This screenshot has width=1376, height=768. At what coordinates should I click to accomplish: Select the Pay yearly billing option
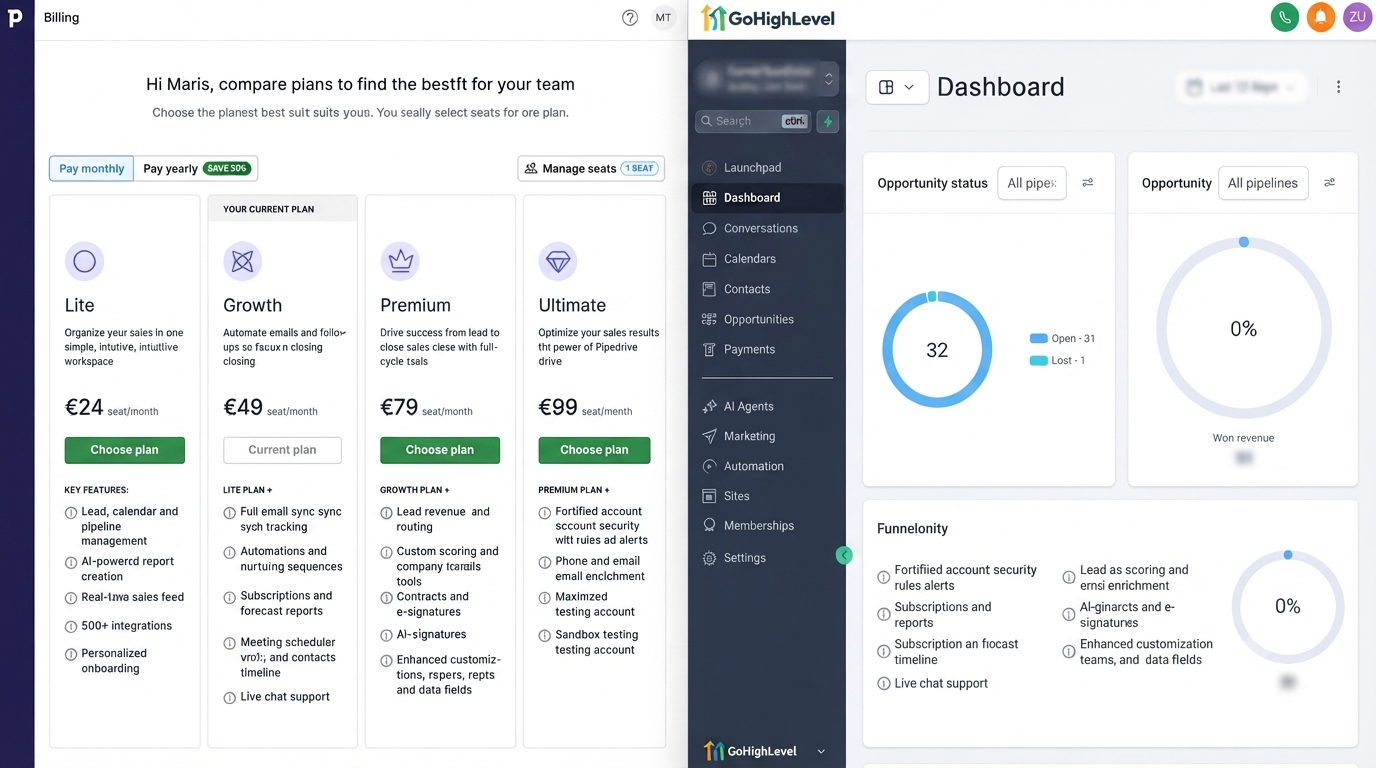point(196,168)
